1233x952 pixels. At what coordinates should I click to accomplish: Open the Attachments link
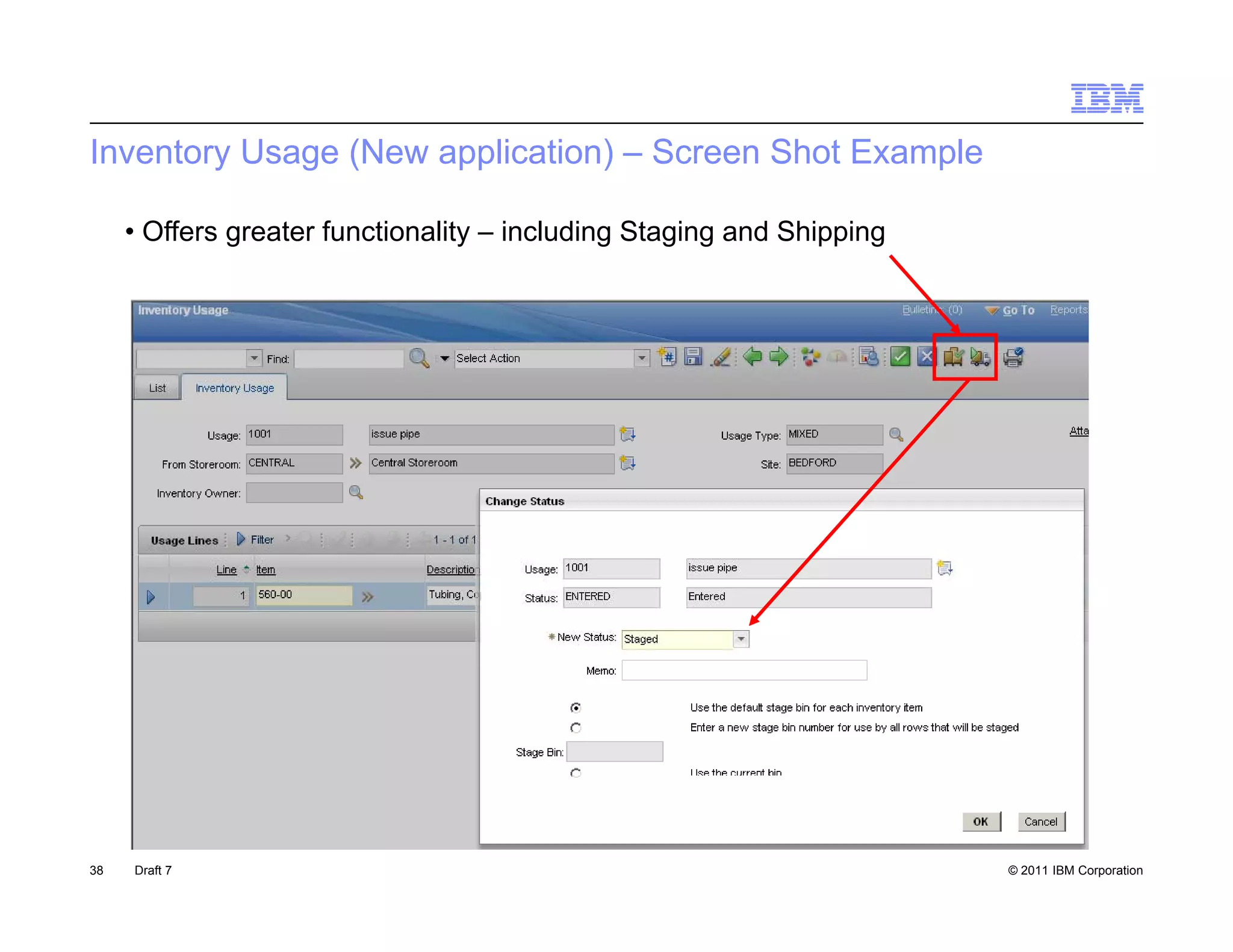1078,431
